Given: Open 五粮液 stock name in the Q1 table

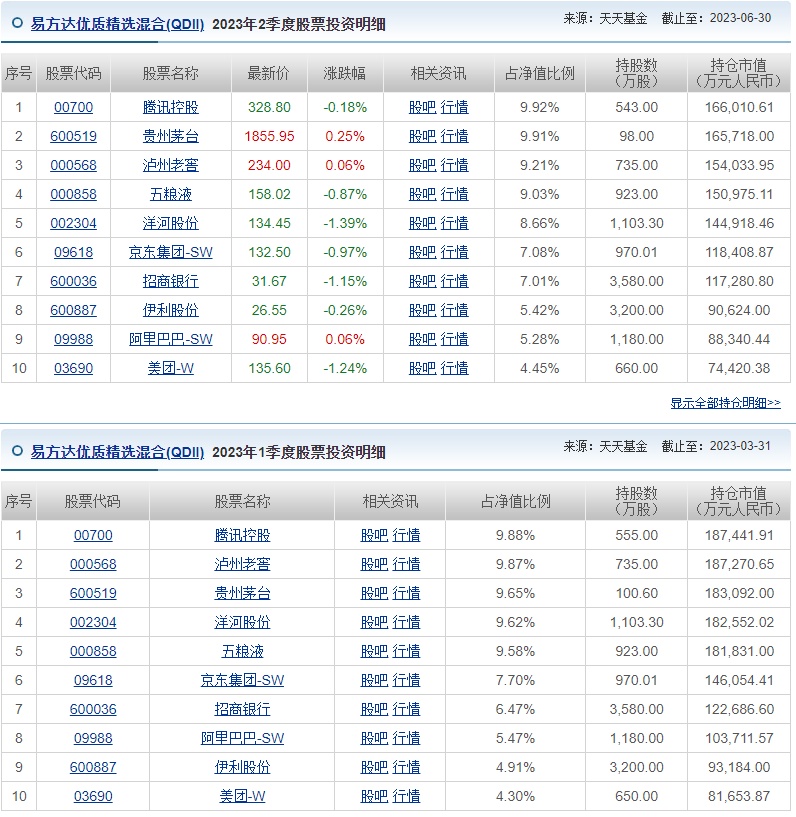Looking at the screenshot, I should (243, 651).
